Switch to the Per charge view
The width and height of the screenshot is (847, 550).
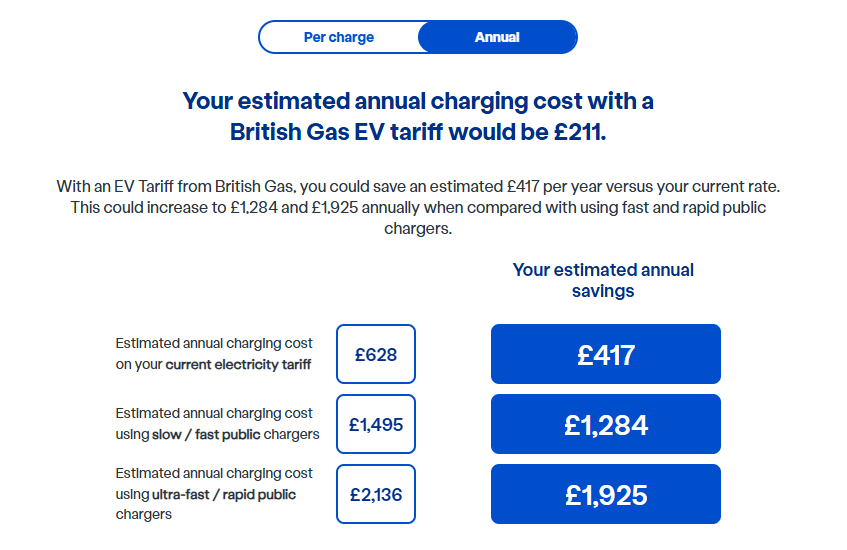339,37
